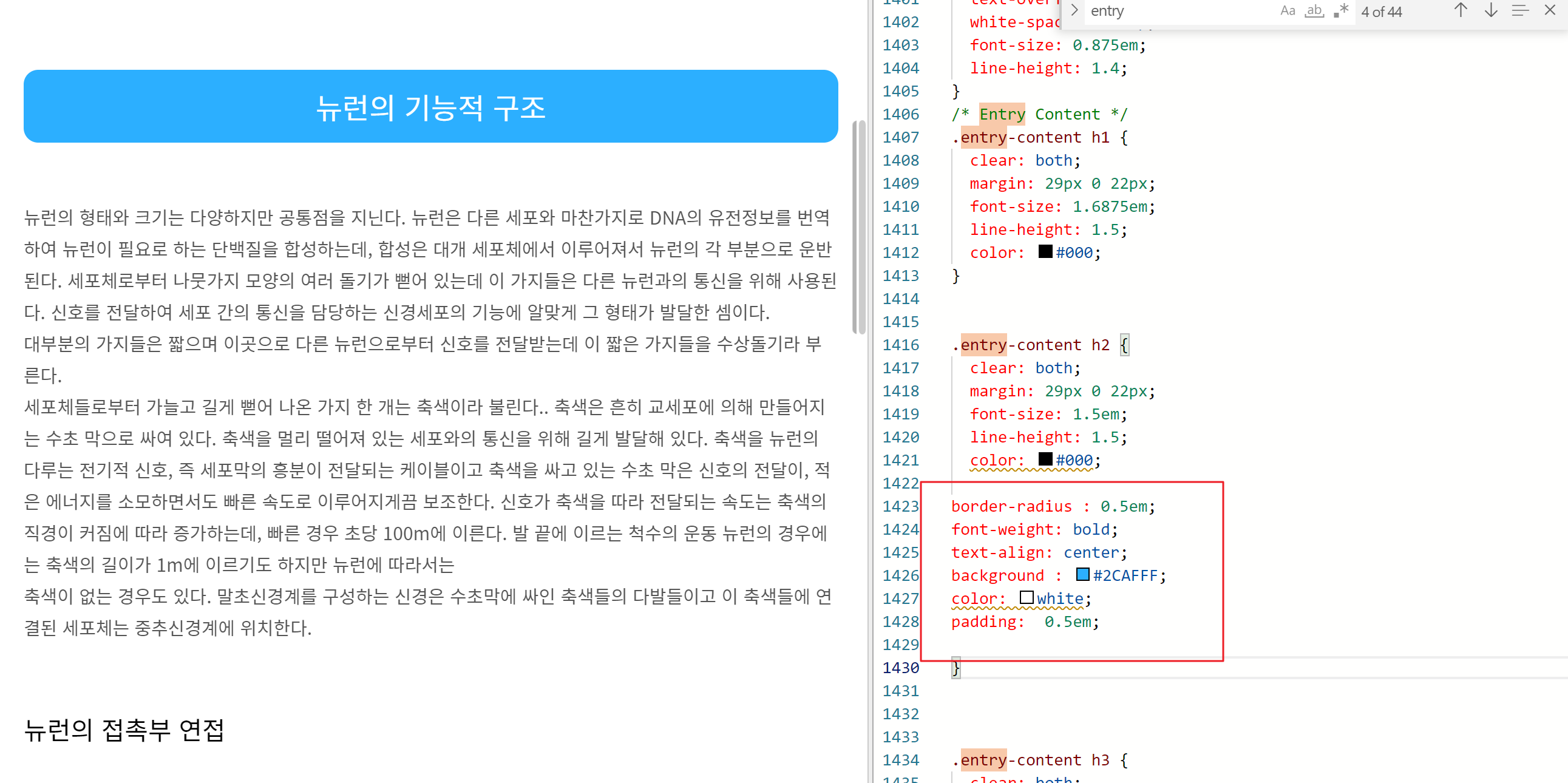The width and height of the screenshot is (1568, 783).
Task: Close the find widget
Action: [x=1550, y=11]
